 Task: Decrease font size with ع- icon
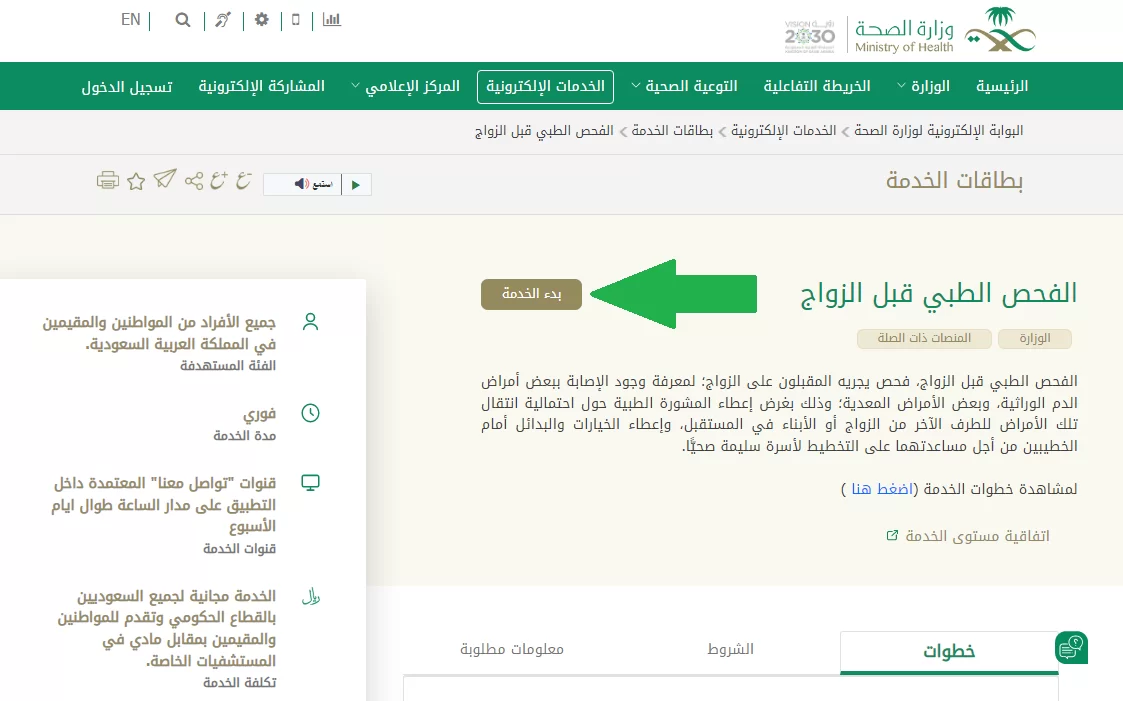click(244, 180)
